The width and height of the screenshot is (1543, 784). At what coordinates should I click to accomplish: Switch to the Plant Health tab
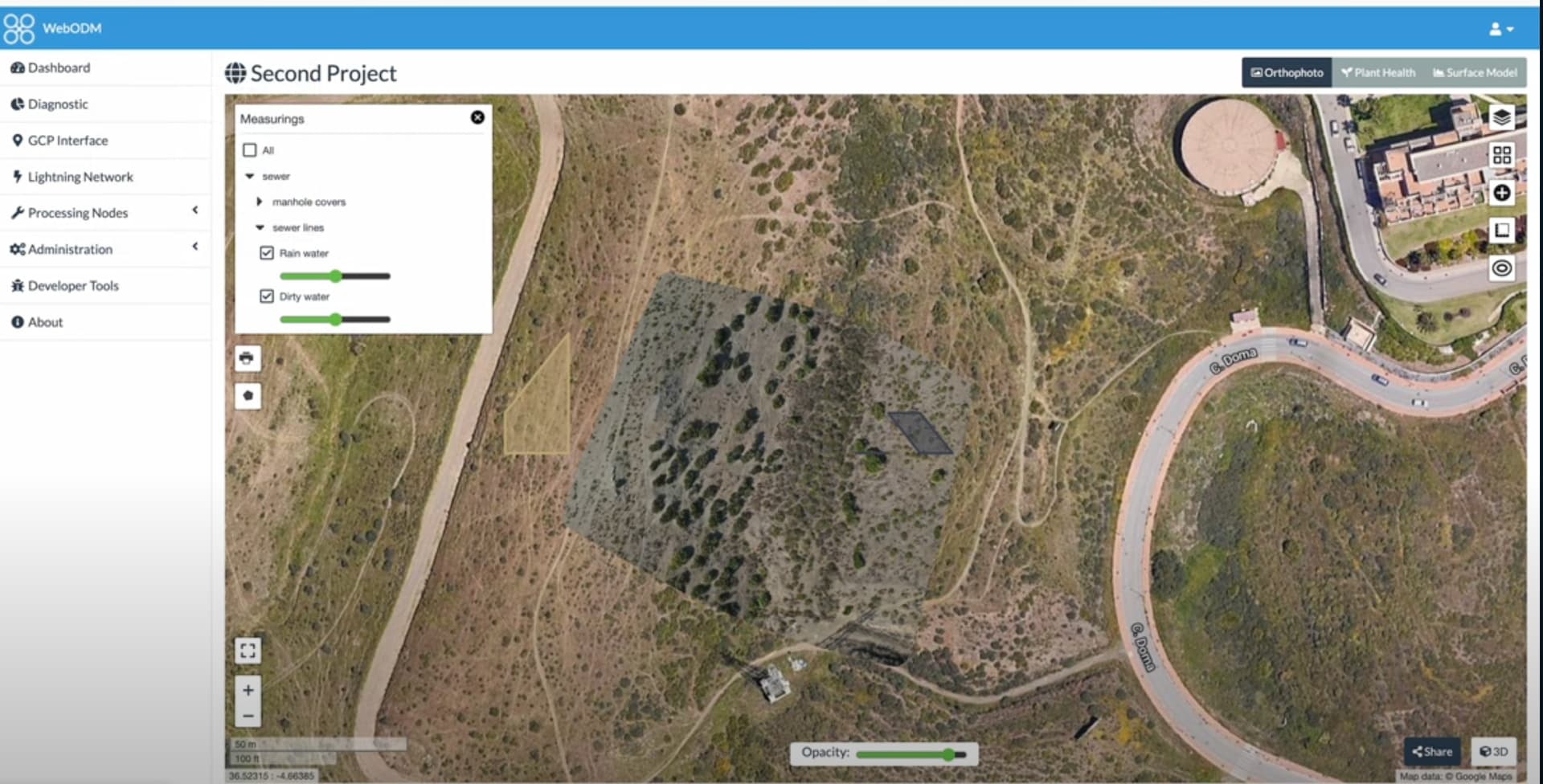click(1377, 72)
